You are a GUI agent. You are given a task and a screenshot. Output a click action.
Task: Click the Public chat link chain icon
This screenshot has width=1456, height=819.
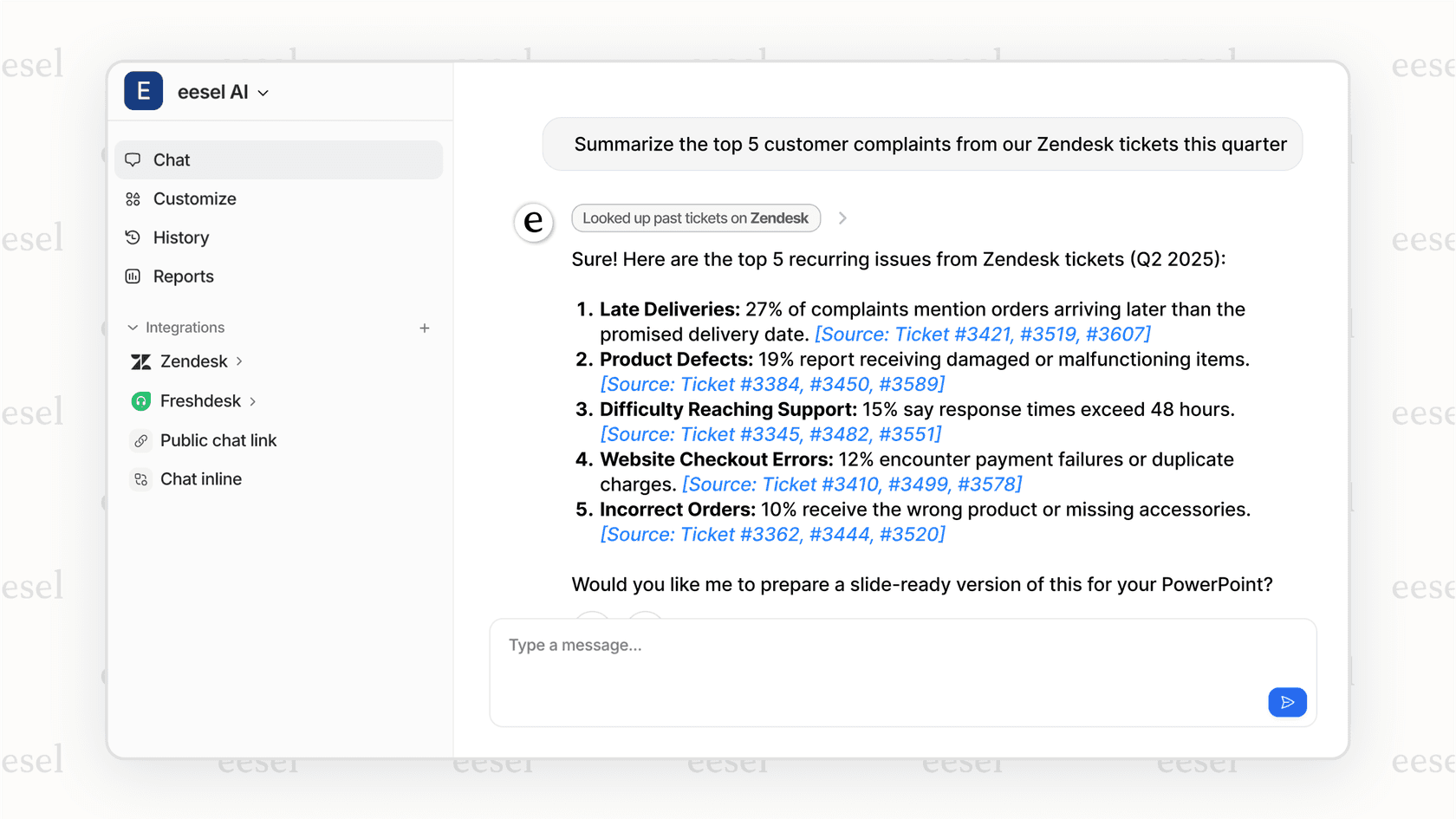point(140,440)
